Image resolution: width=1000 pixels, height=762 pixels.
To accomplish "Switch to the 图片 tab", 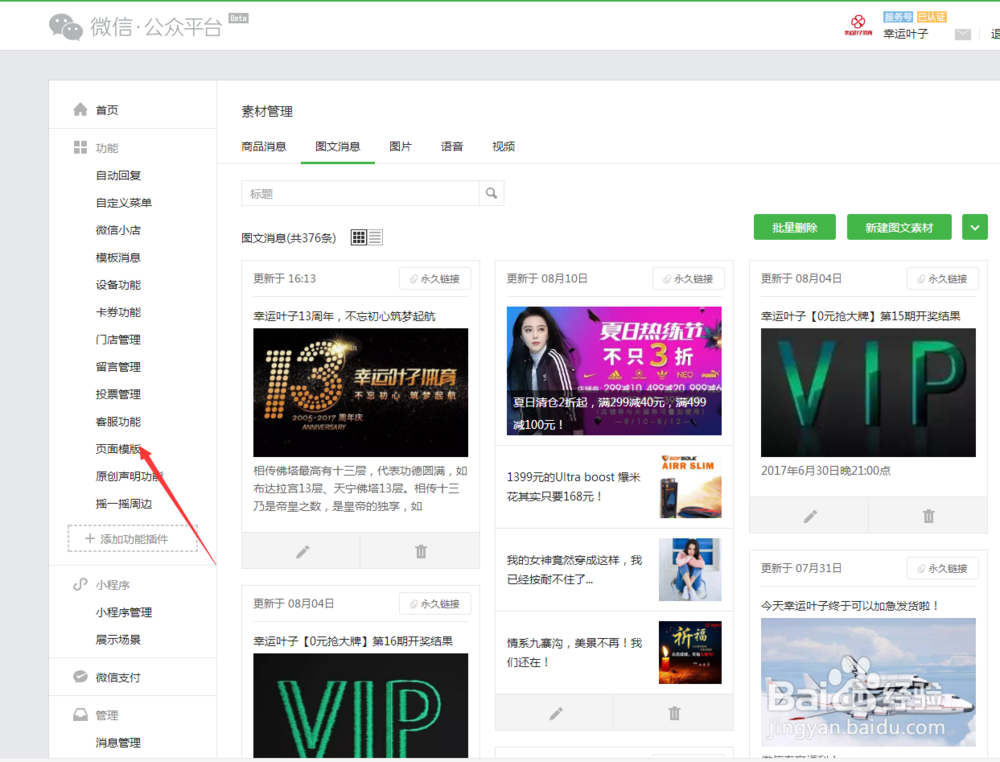I will click(401, 146).
